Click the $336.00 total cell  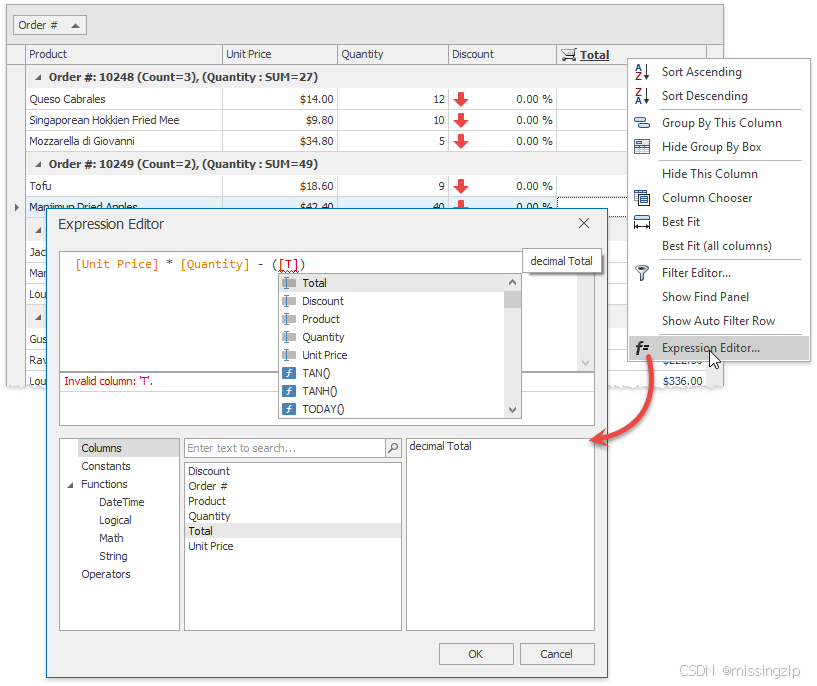tap(682, 381)
